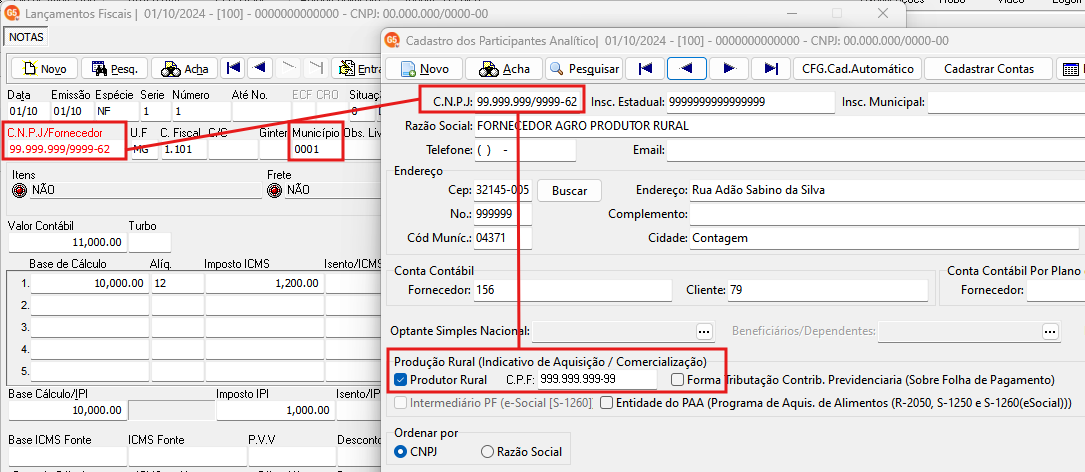Open Optante Simples Nacional ellipsis button

704,332
